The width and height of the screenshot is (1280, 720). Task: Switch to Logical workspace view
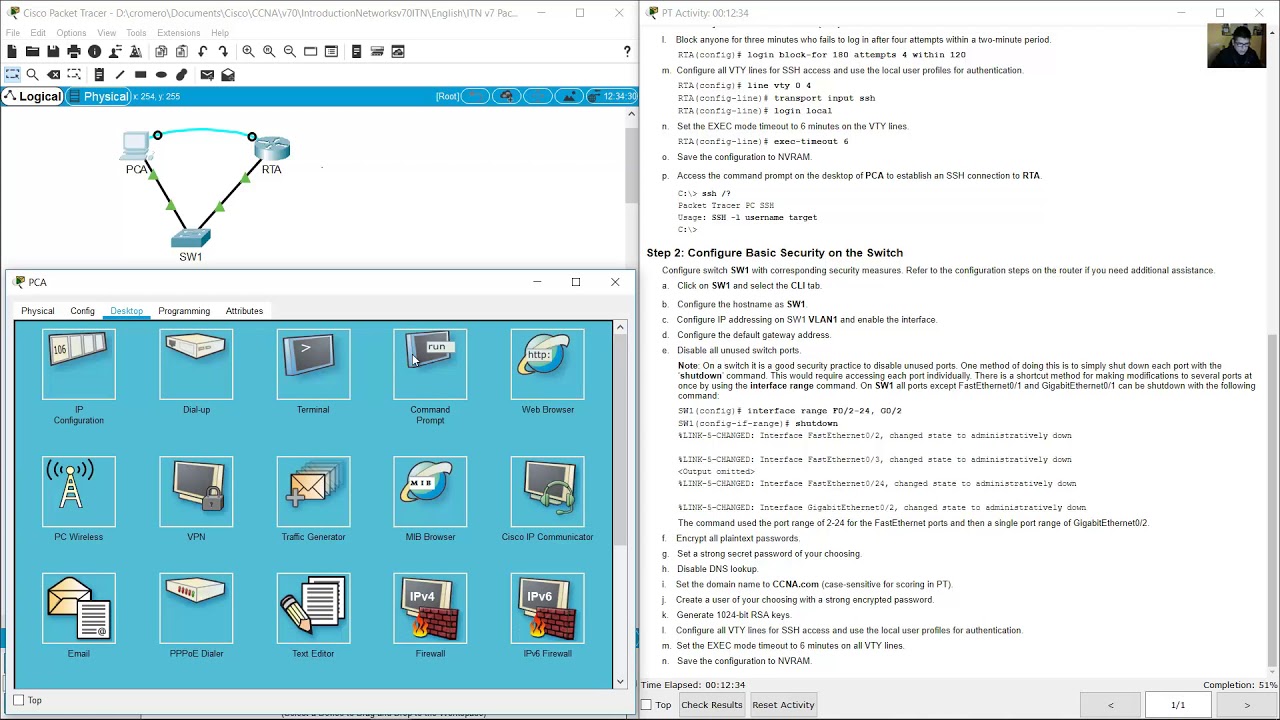click(x=33, y=96)
